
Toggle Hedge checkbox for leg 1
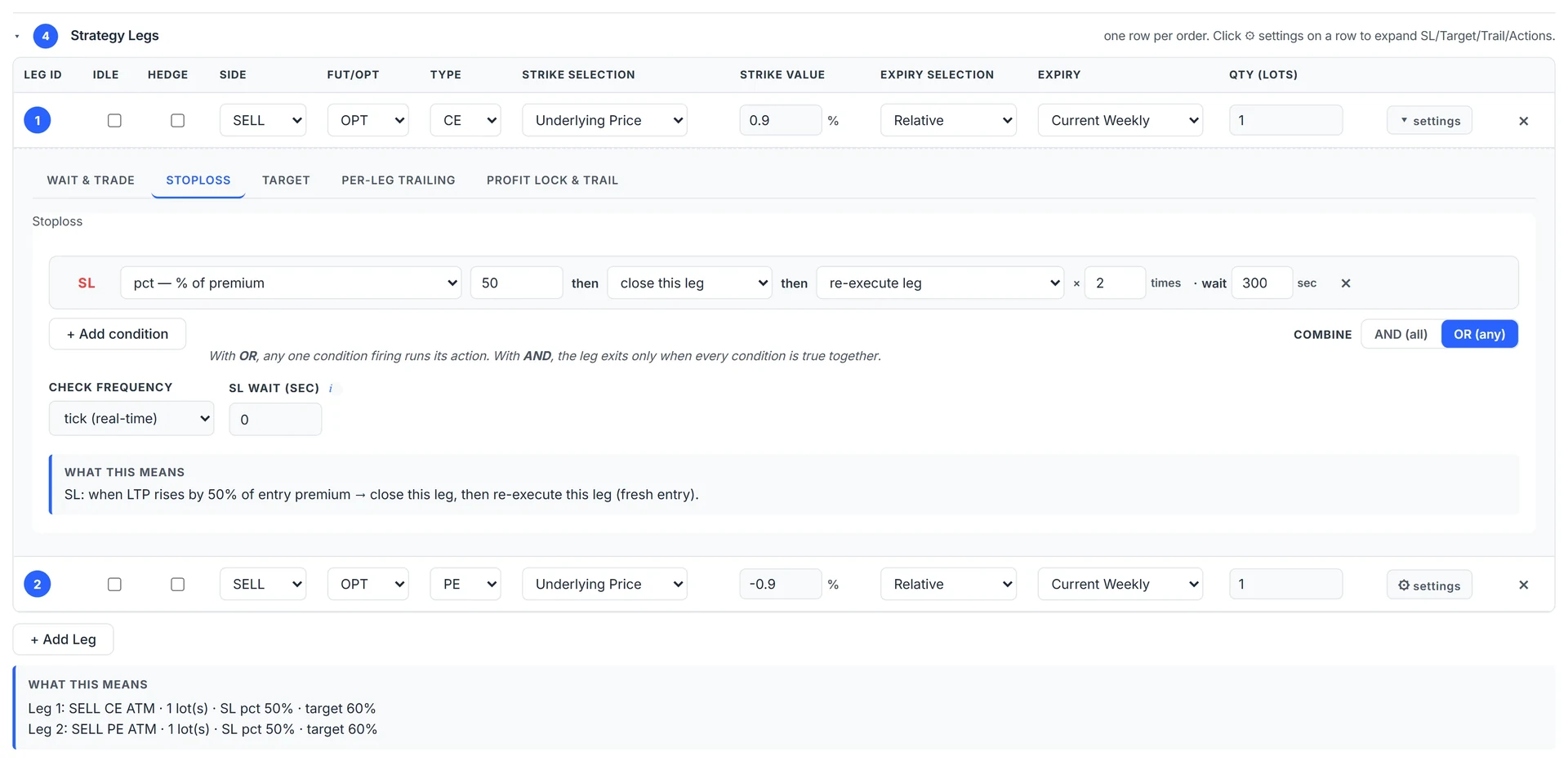pos(177,120)
